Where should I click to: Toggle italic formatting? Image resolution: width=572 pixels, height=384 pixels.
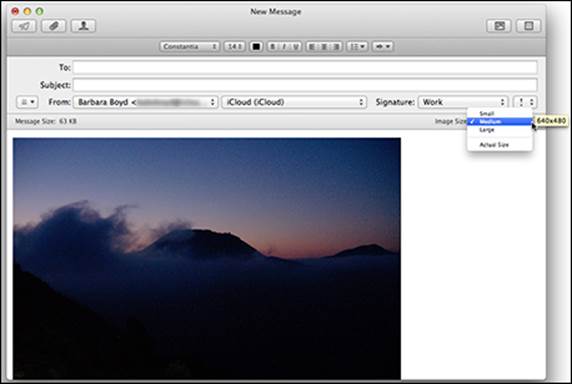[284, 47]
